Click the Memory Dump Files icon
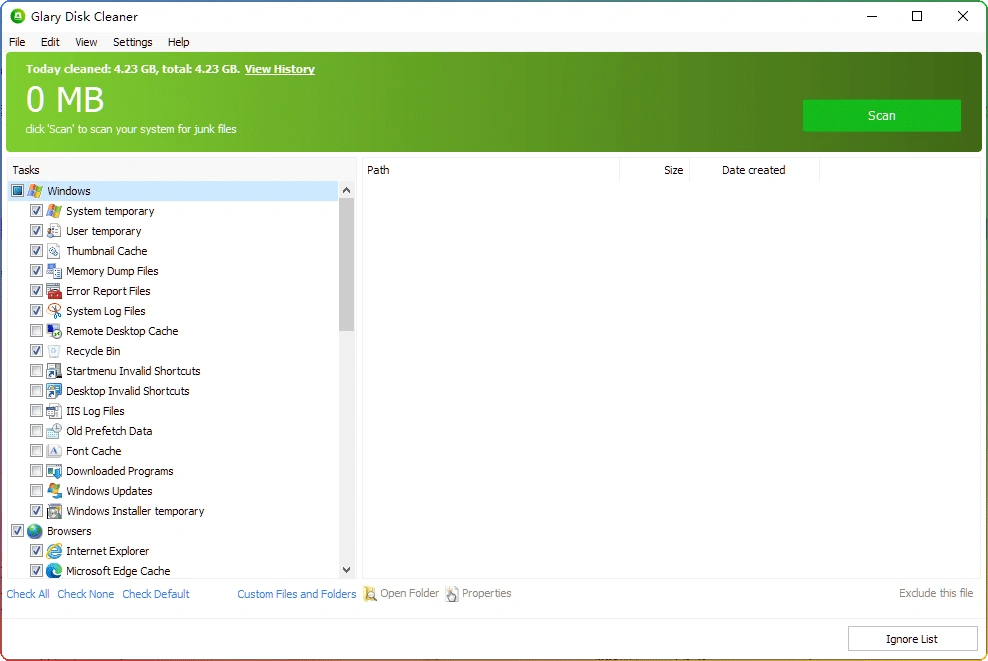Image resolution: width=988 pixels, height=661 pixels. click(x=53, y=270)
